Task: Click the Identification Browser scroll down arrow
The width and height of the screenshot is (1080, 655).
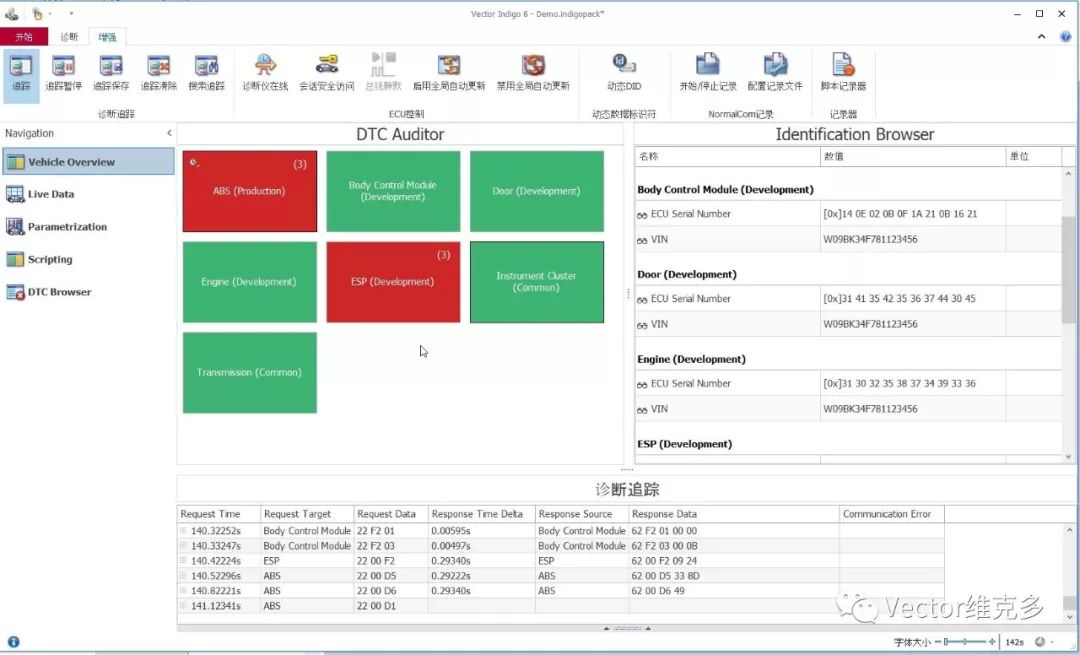Action: click(1068, 457)
